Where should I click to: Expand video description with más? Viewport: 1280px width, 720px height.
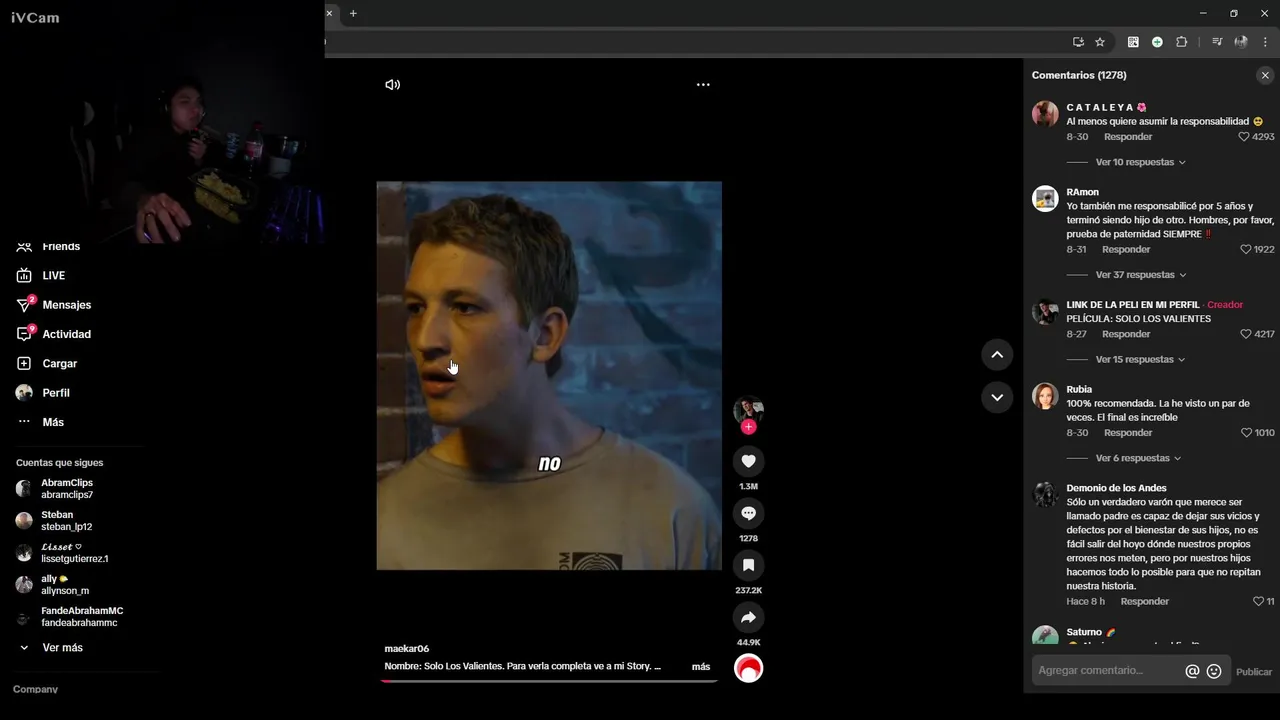[x=701, y=666]
